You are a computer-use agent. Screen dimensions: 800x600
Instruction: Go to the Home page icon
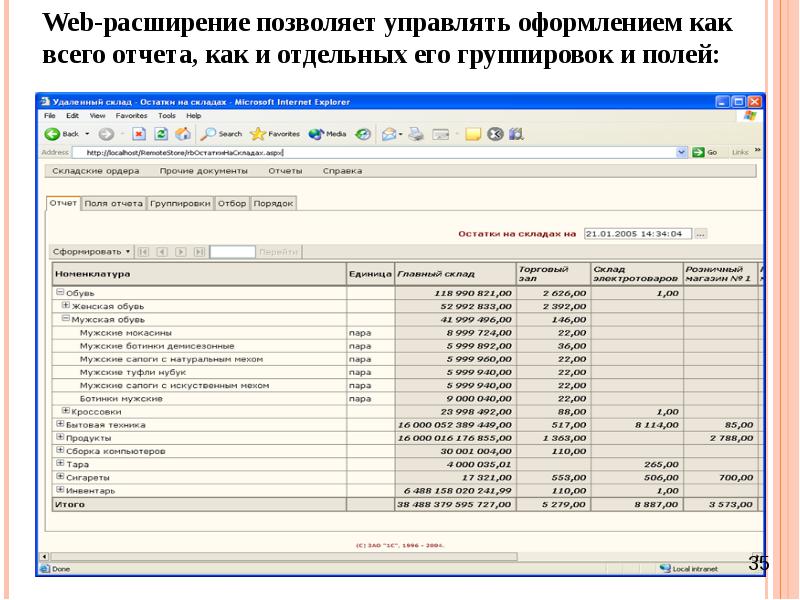183,133
